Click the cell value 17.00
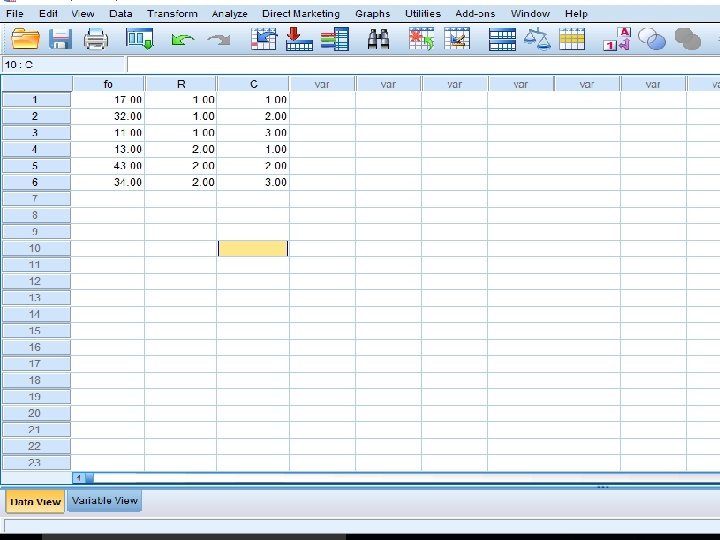This screenshot has width=720, height=540. 108,100
